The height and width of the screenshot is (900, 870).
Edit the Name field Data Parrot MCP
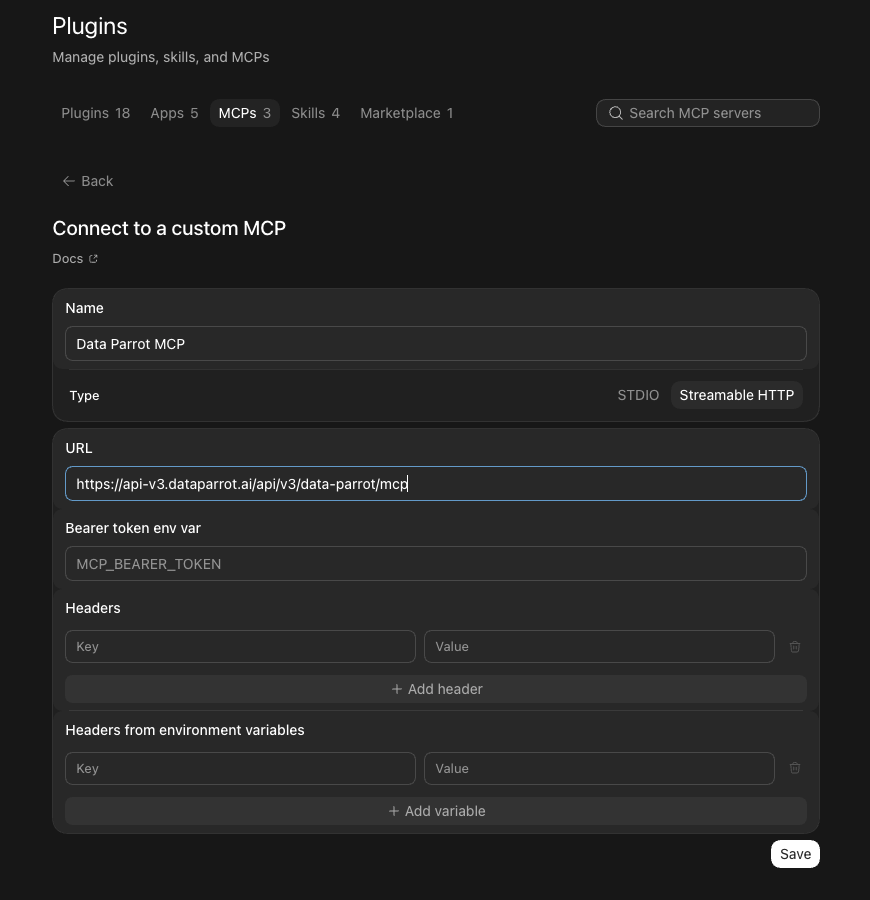436,344
